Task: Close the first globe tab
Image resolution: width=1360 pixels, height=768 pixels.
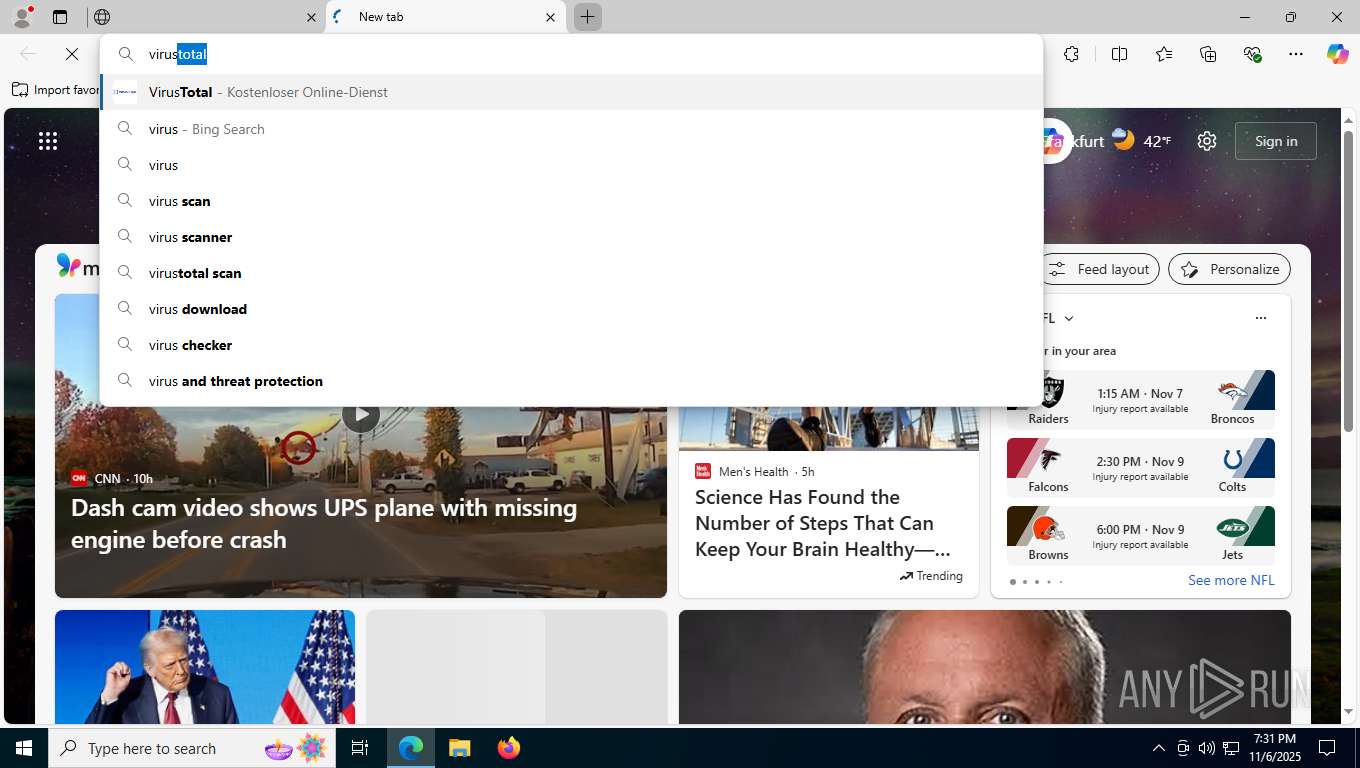Action: (311, 17)
